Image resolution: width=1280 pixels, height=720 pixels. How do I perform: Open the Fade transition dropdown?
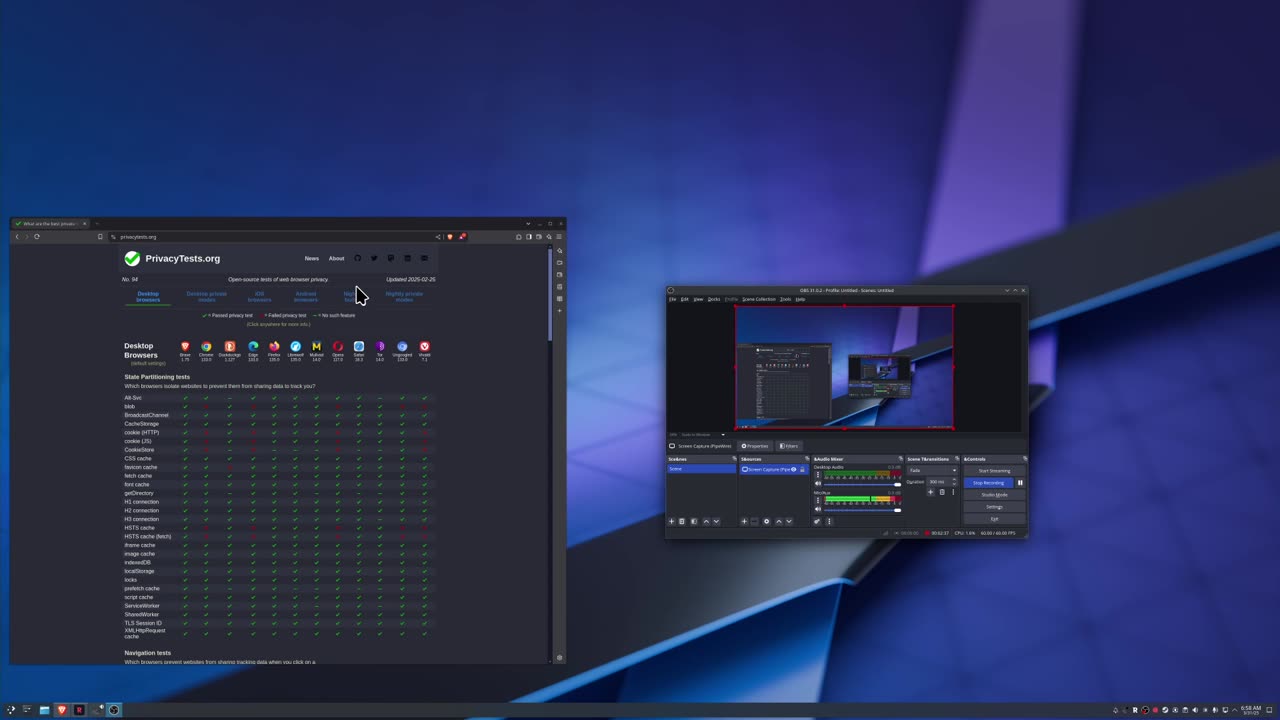pos(932,470)
